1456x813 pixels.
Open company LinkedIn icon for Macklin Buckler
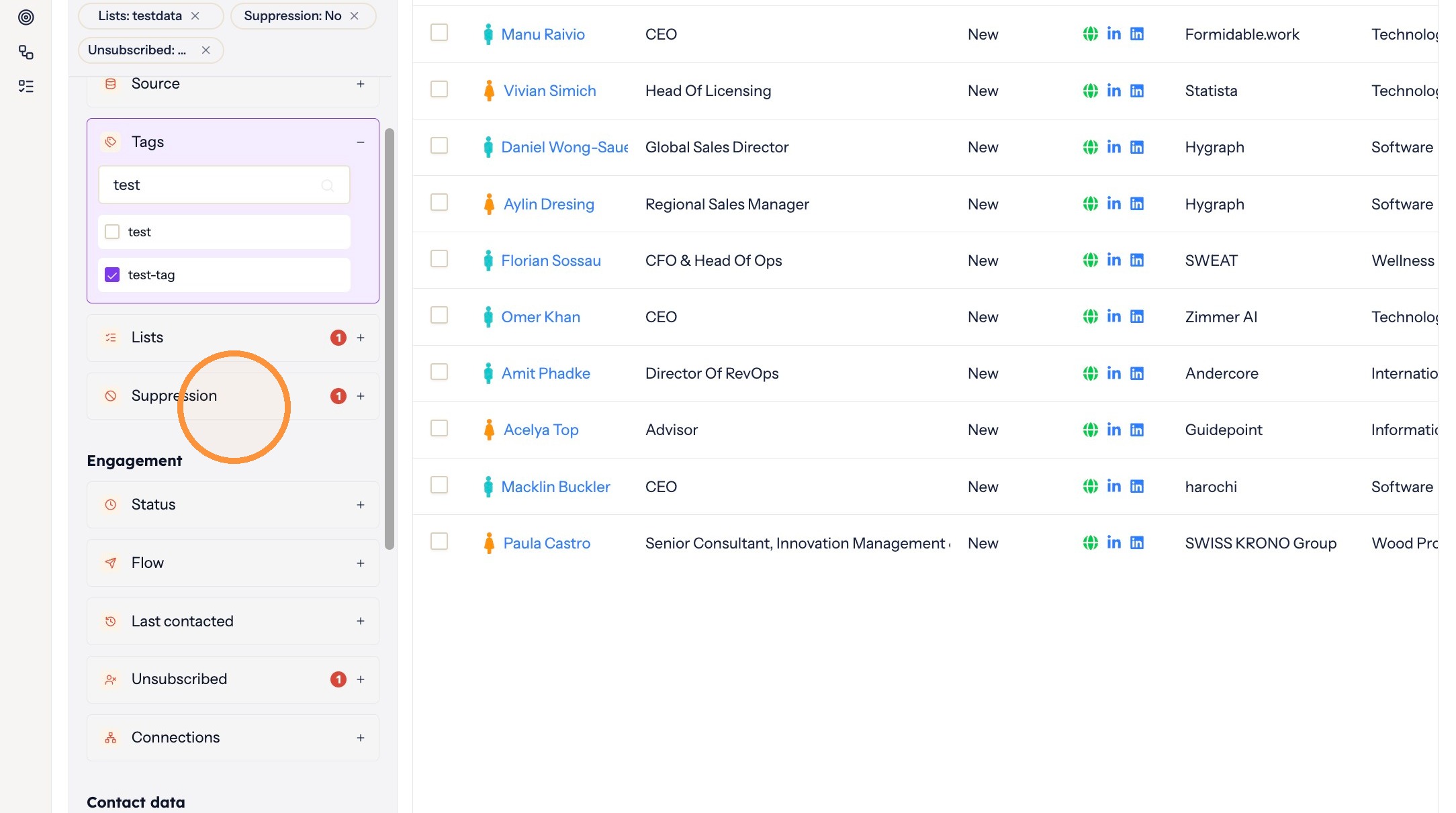pyautogui.click(x=1137, y=486)
